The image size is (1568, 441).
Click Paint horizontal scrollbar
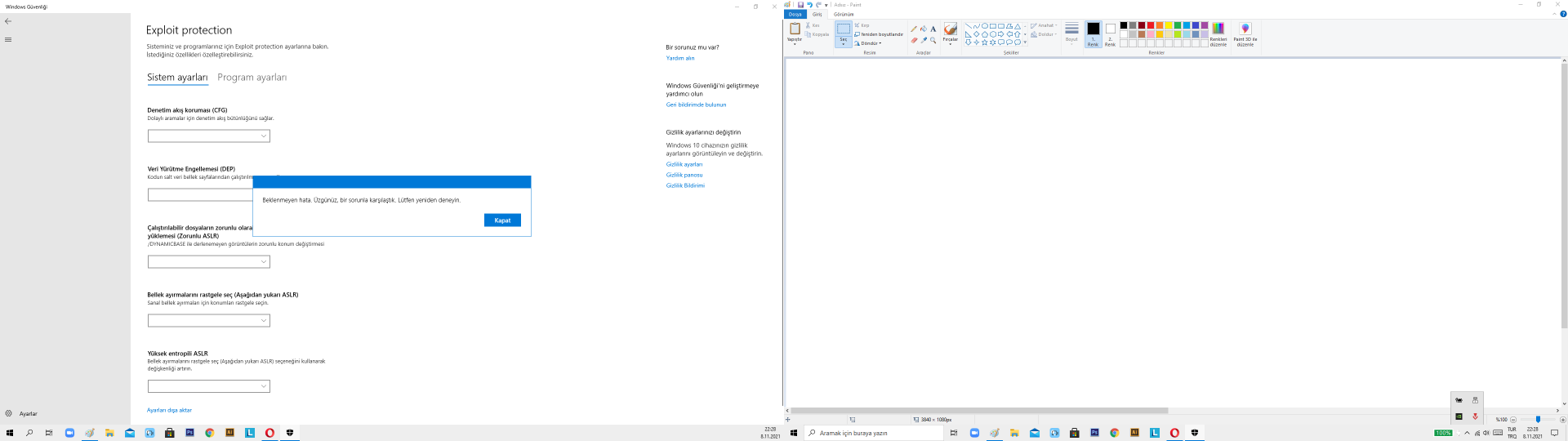(x=979, y=411)
